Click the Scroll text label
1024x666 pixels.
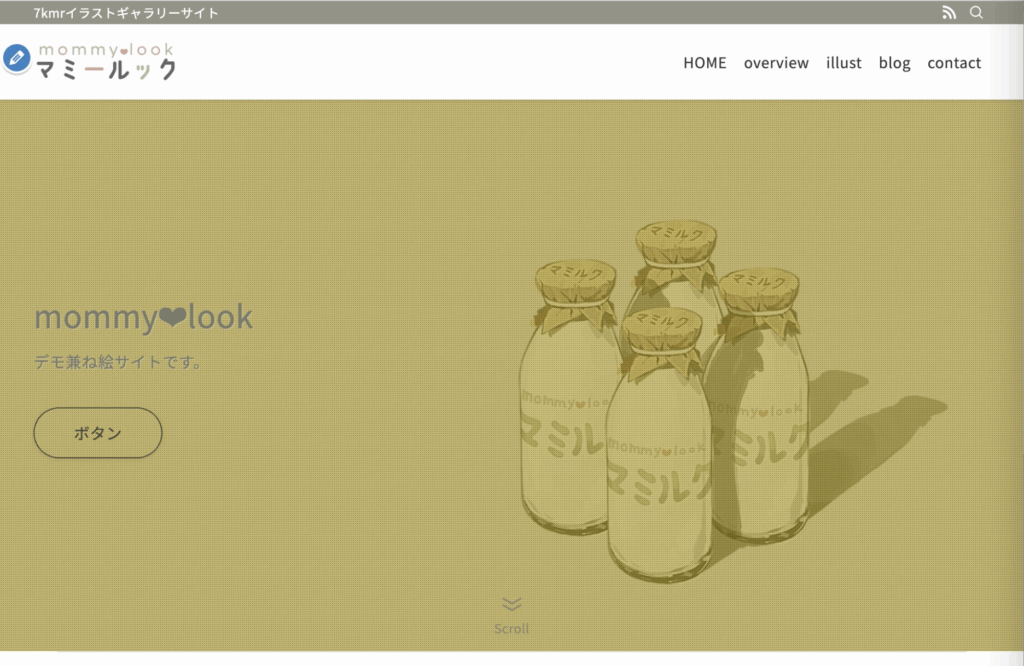pyautogui.click(x=511, y=629)
